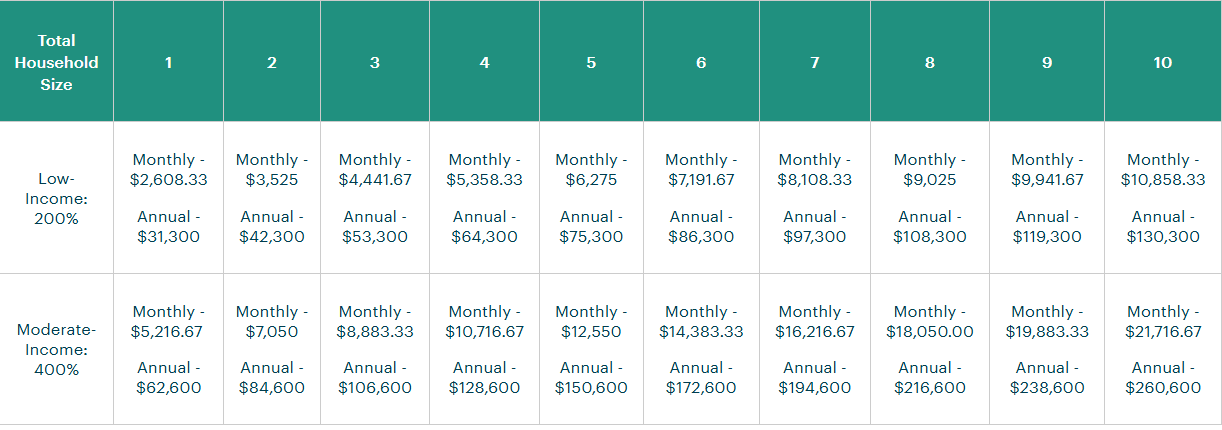Click the Total Household Size header cell
The image size is (1222, 430).
56,62
